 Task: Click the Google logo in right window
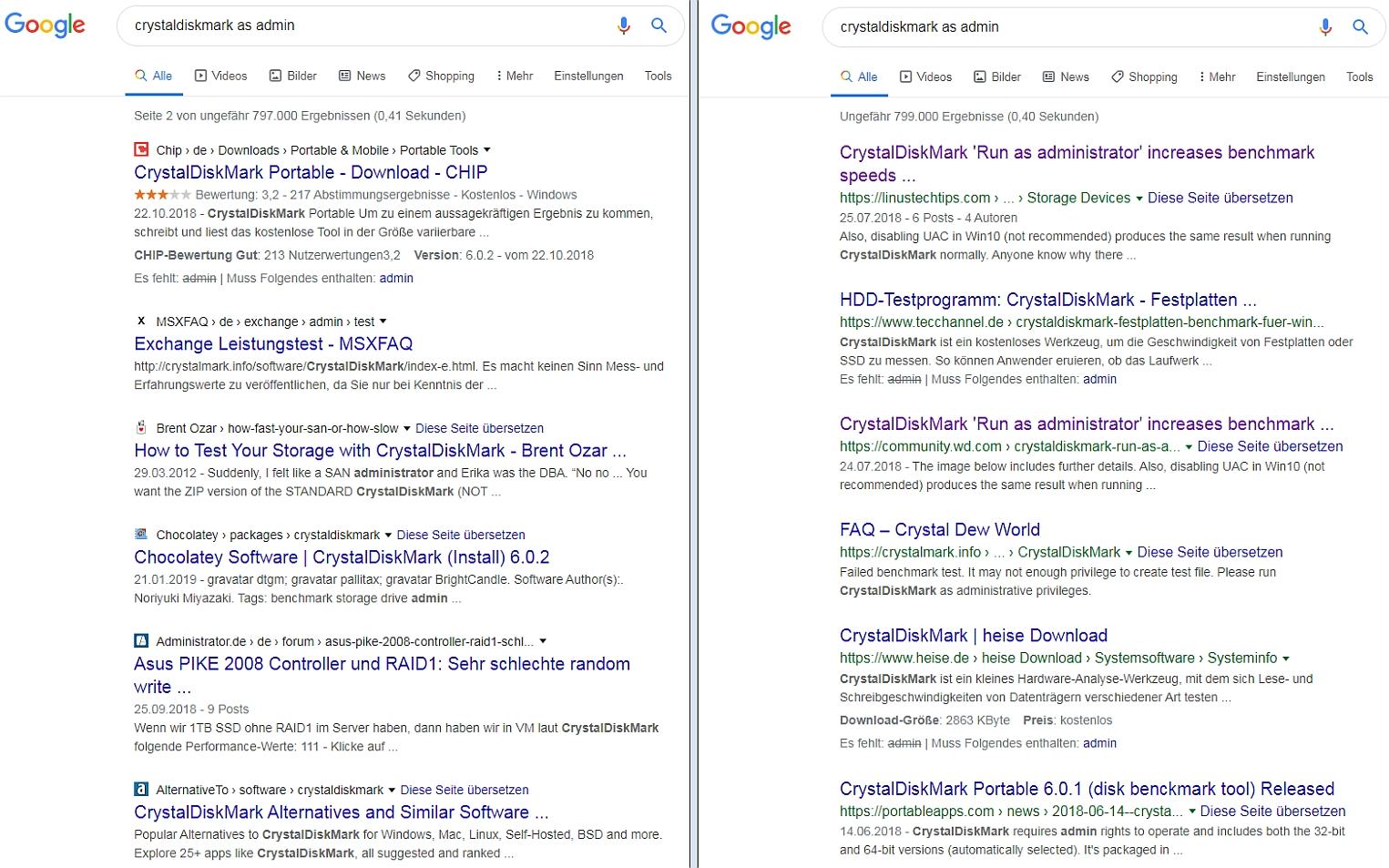click(x=751, y=26)
